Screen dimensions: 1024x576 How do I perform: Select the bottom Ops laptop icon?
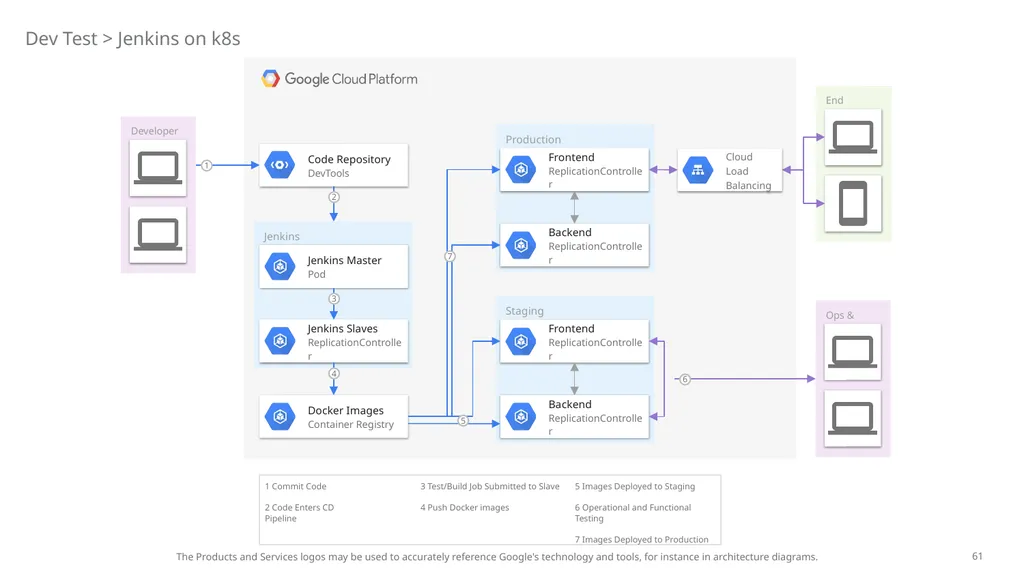(853, 419)
